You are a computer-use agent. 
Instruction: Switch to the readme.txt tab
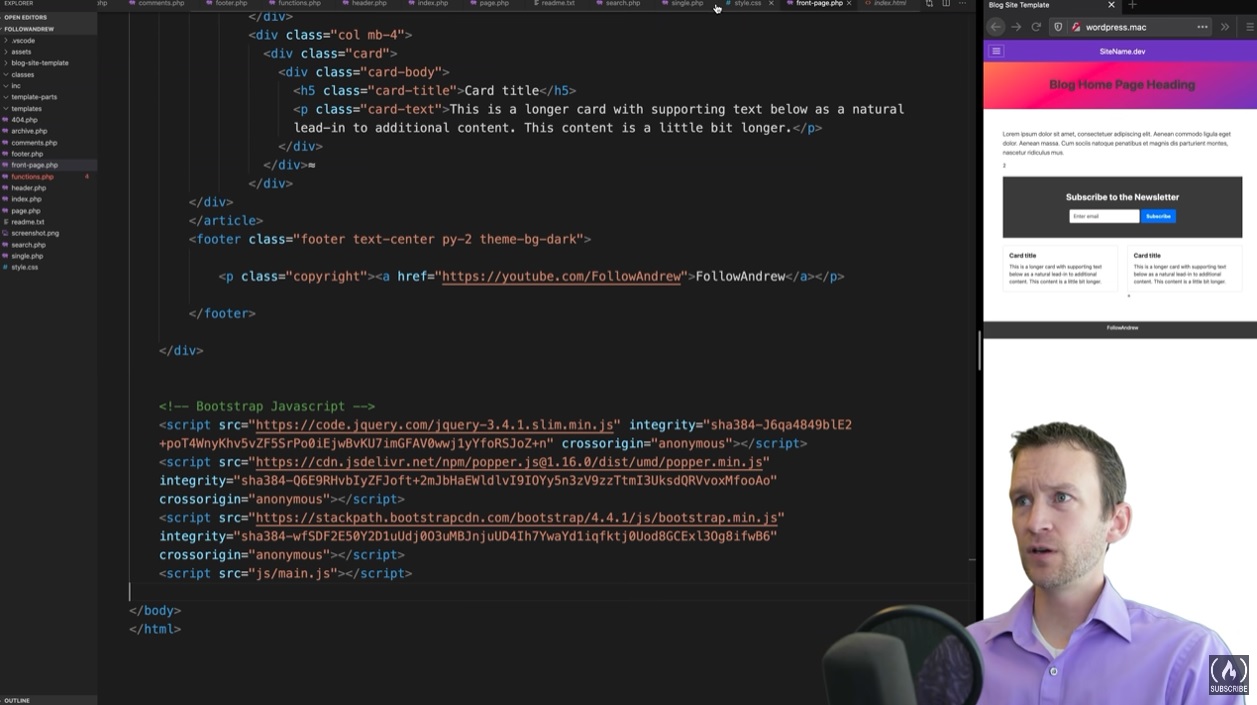tap(556, 4)
